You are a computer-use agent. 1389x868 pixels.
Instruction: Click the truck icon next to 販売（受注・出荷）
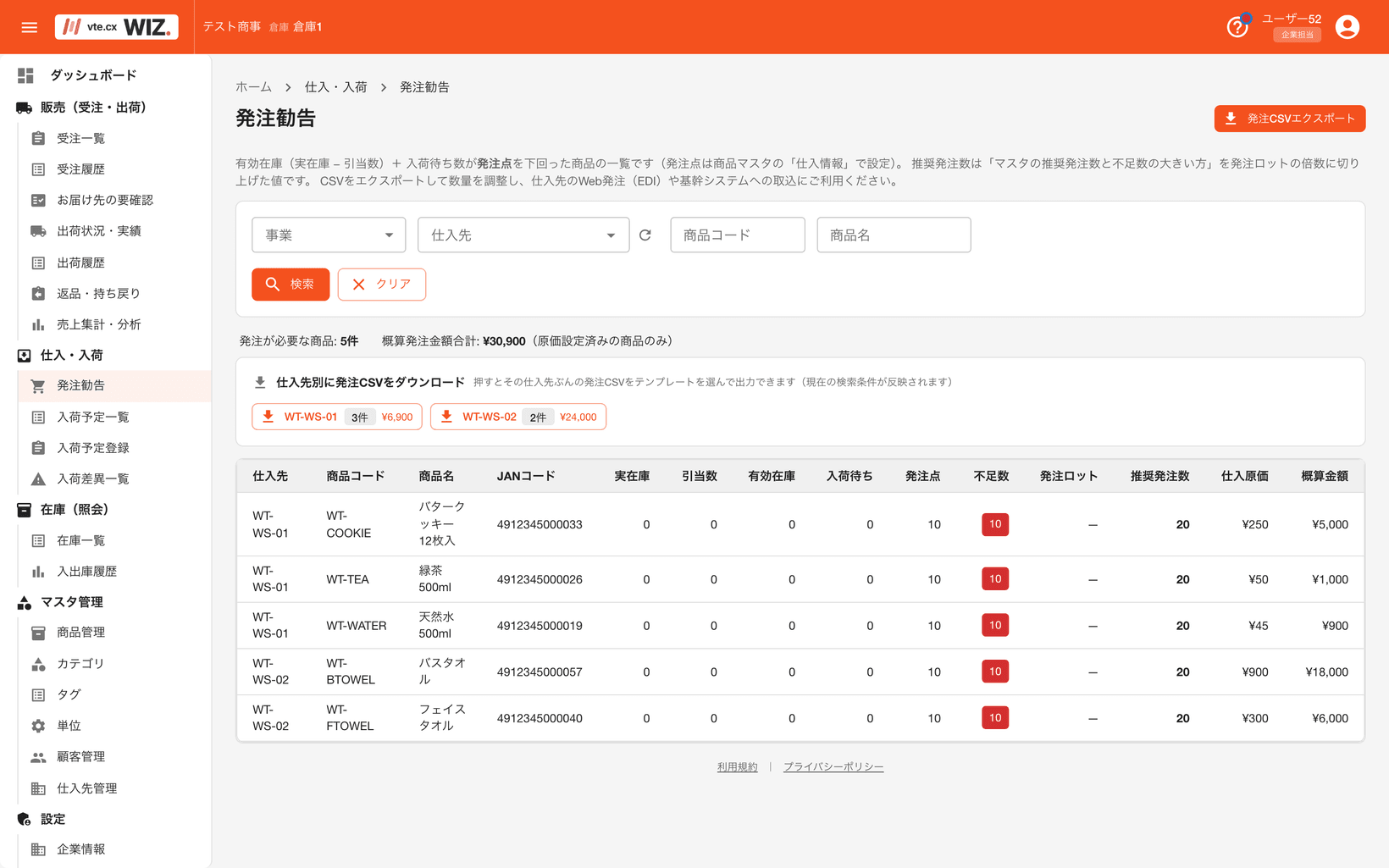tap(25, 108)
